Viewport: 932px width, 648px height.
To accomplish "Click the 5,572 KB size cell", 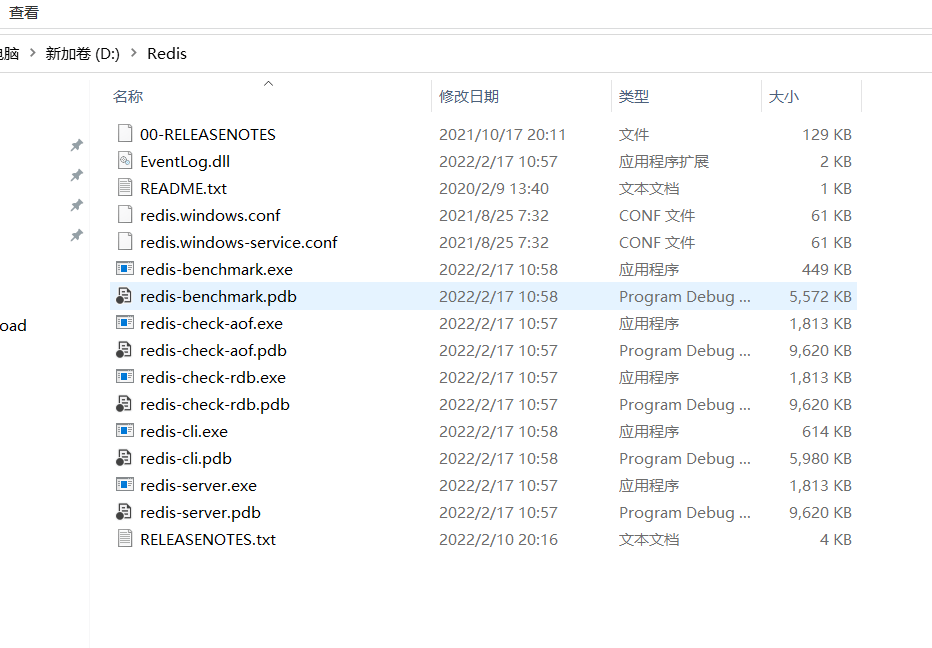I will click(820, 296).
